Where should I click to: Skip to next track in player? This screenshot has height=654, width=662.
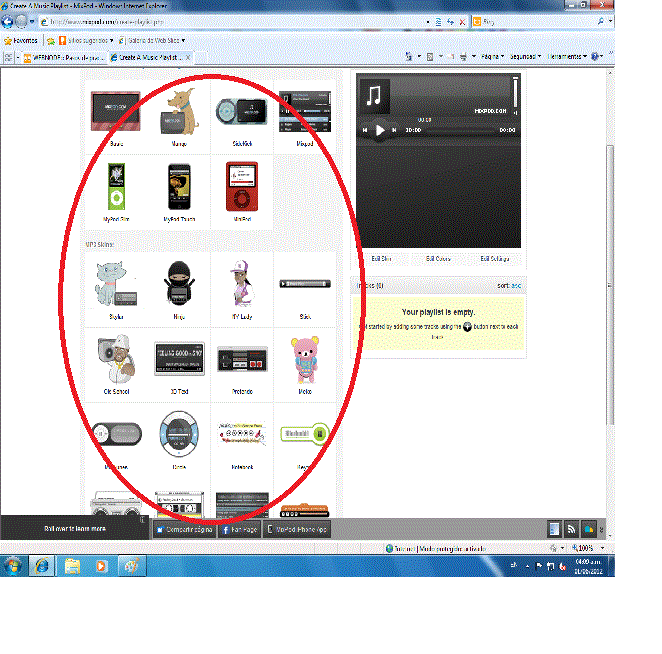tap(394, 130)
